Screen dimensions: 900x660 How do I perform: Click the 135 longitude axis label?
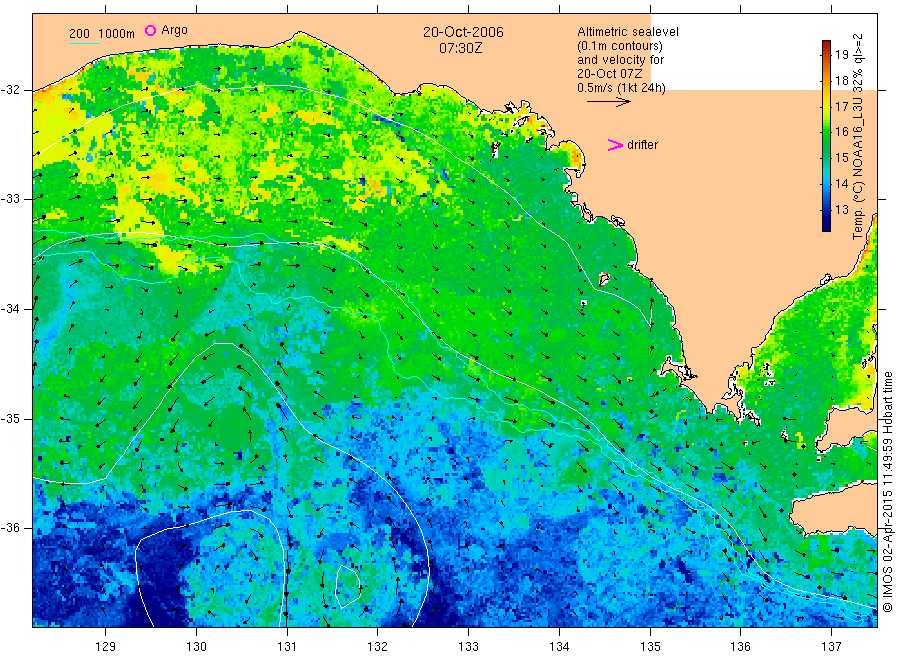650,647
